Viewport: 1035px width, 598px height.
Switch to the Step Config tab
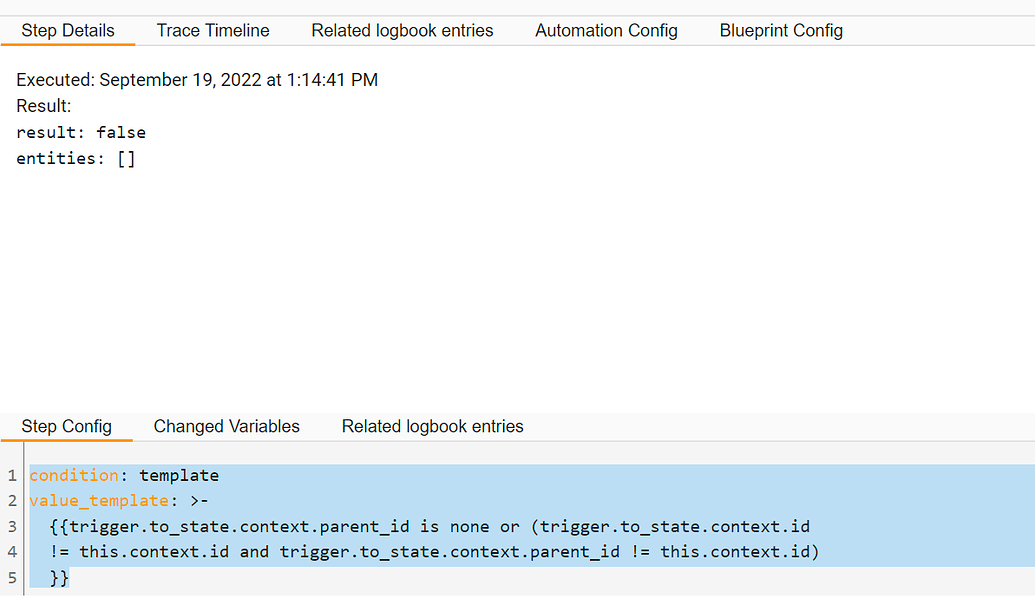tap(66, 426)
